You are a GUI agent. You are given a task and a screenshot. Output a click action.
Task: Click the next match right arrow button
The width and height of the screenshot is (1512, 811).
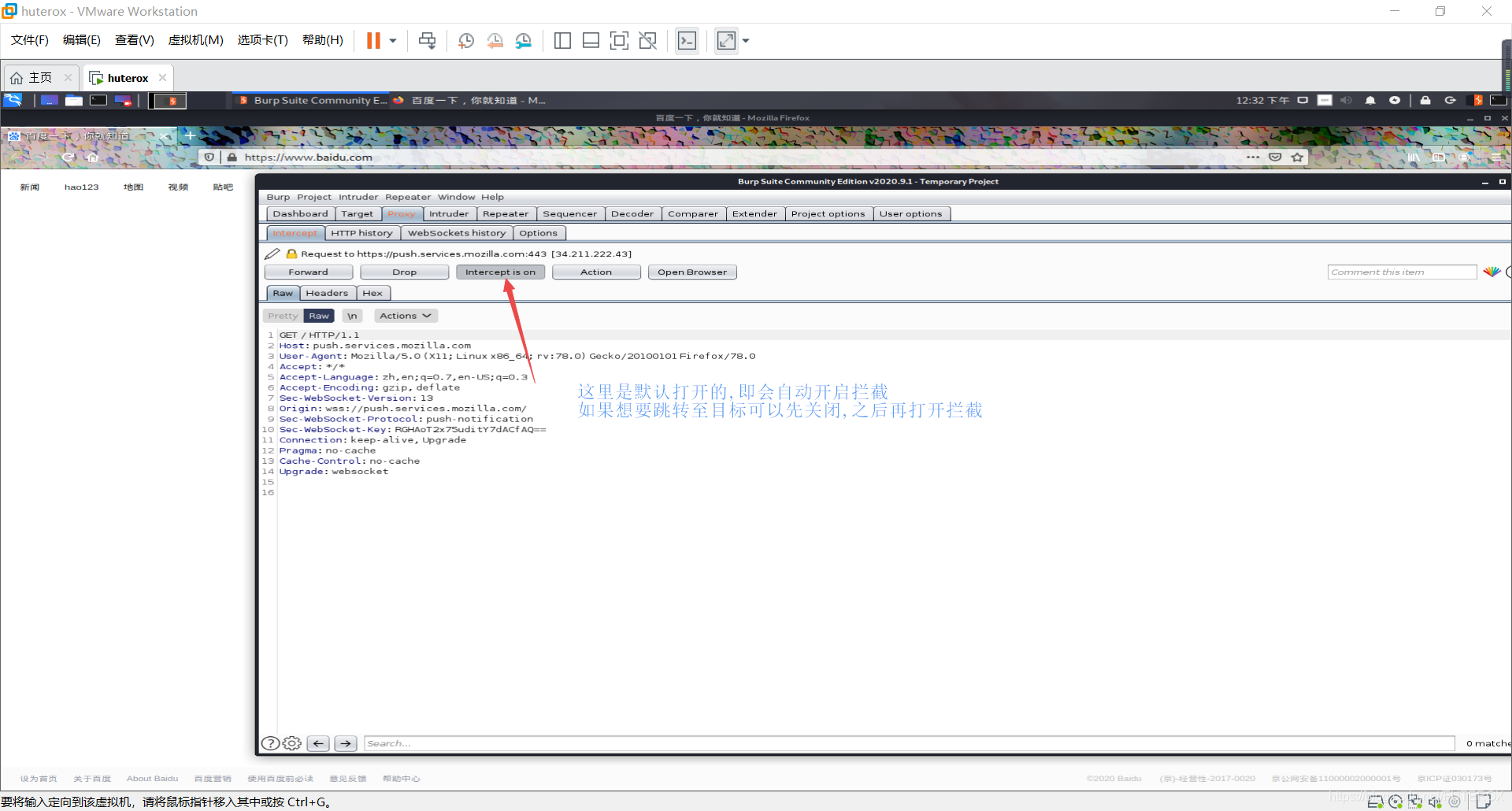point(346,743)
